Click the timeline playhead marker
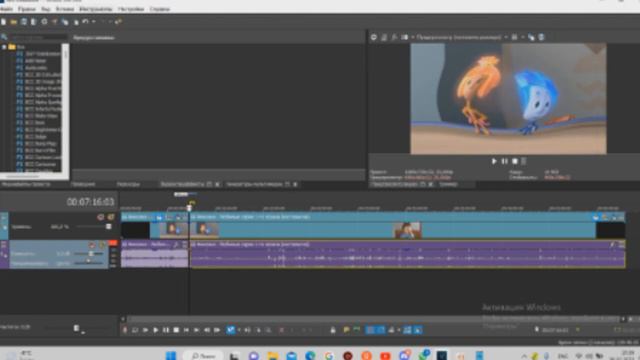 pyautogui.click(x=189, y=207)
